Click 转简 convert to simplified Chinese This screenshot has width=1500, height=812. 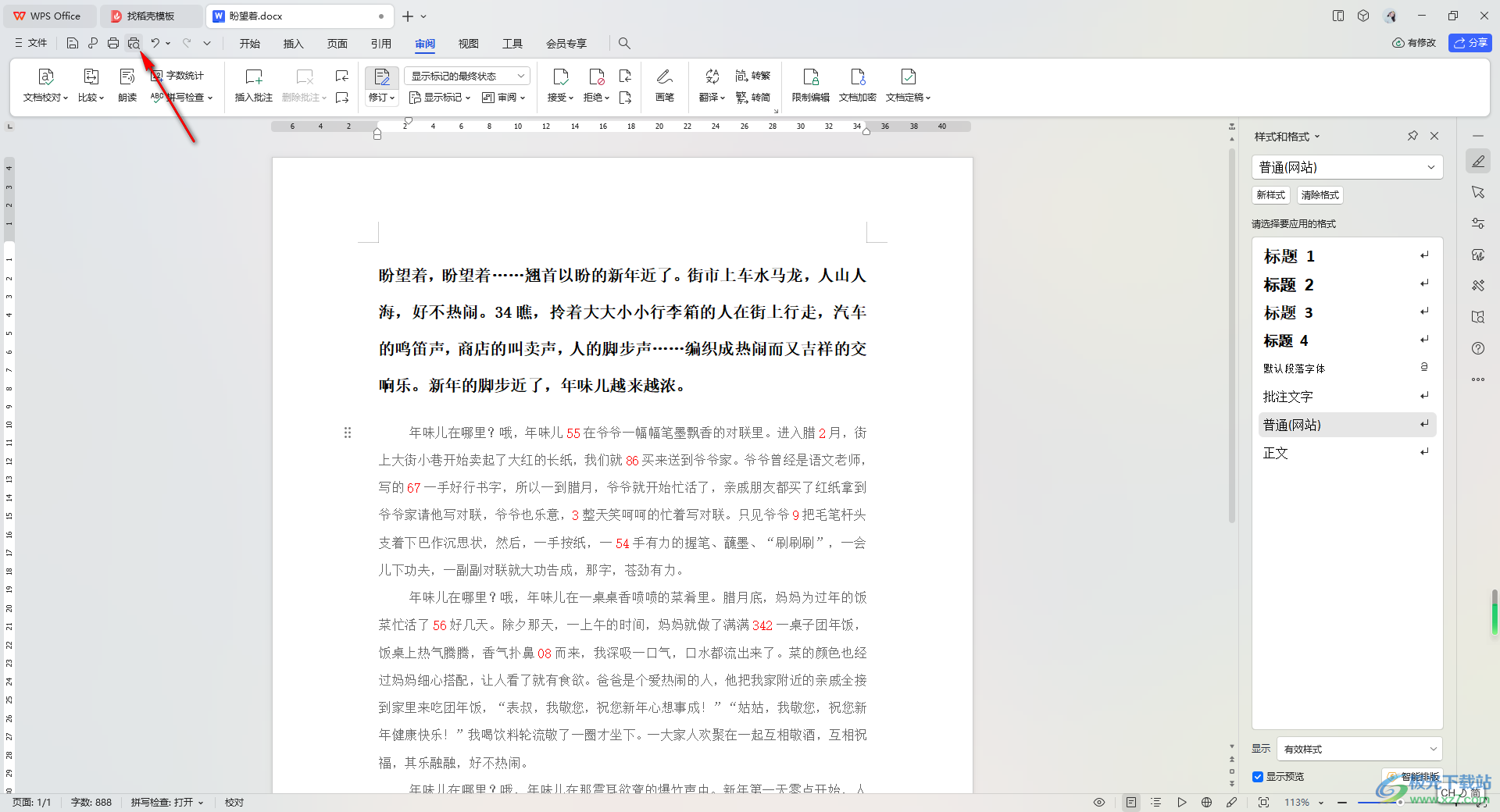(753, 98)
